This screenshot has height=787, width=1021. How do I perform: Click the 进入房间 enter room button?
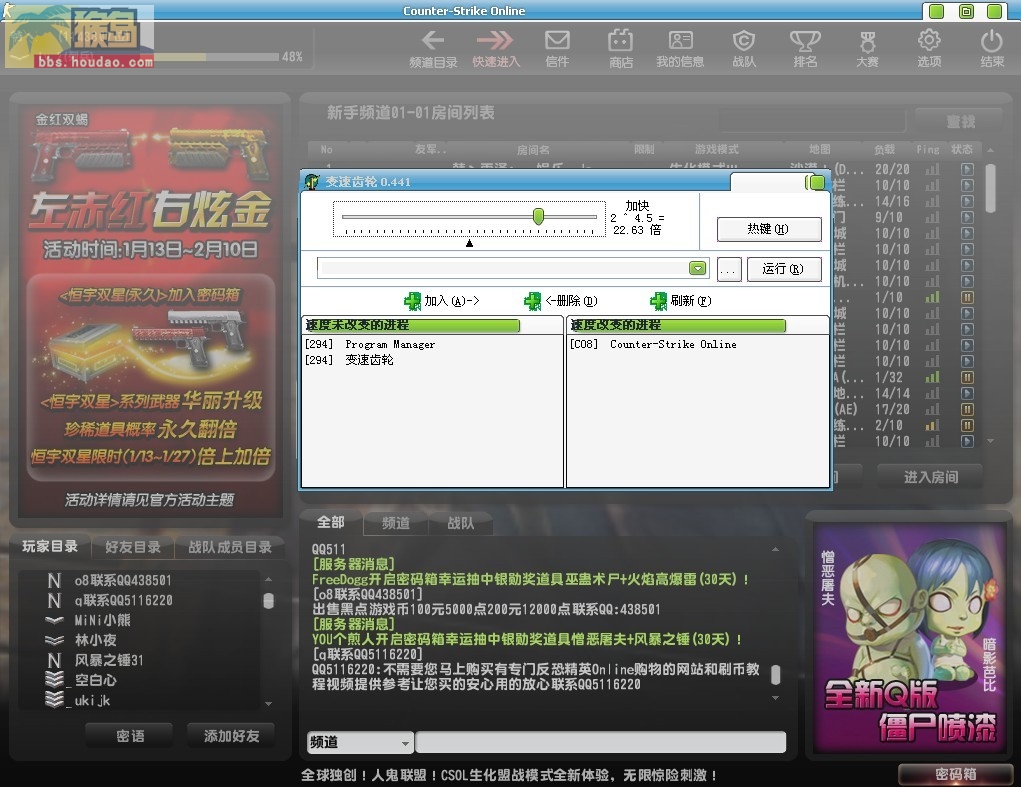tap(930, 477)
